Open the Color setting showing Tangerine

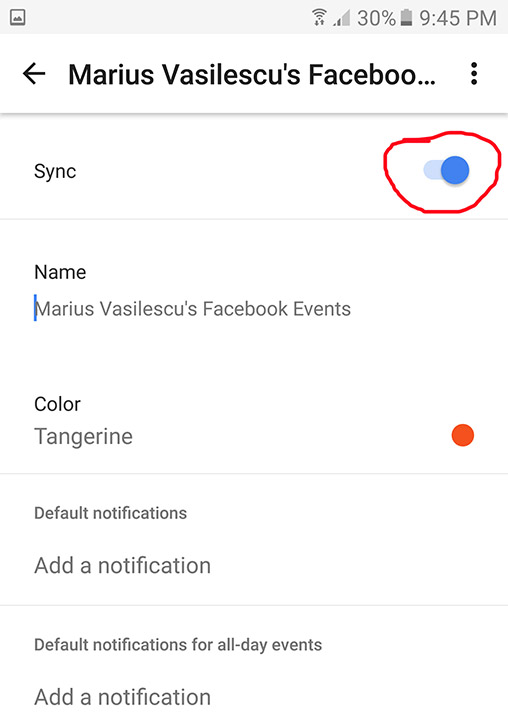coord(254,420)
